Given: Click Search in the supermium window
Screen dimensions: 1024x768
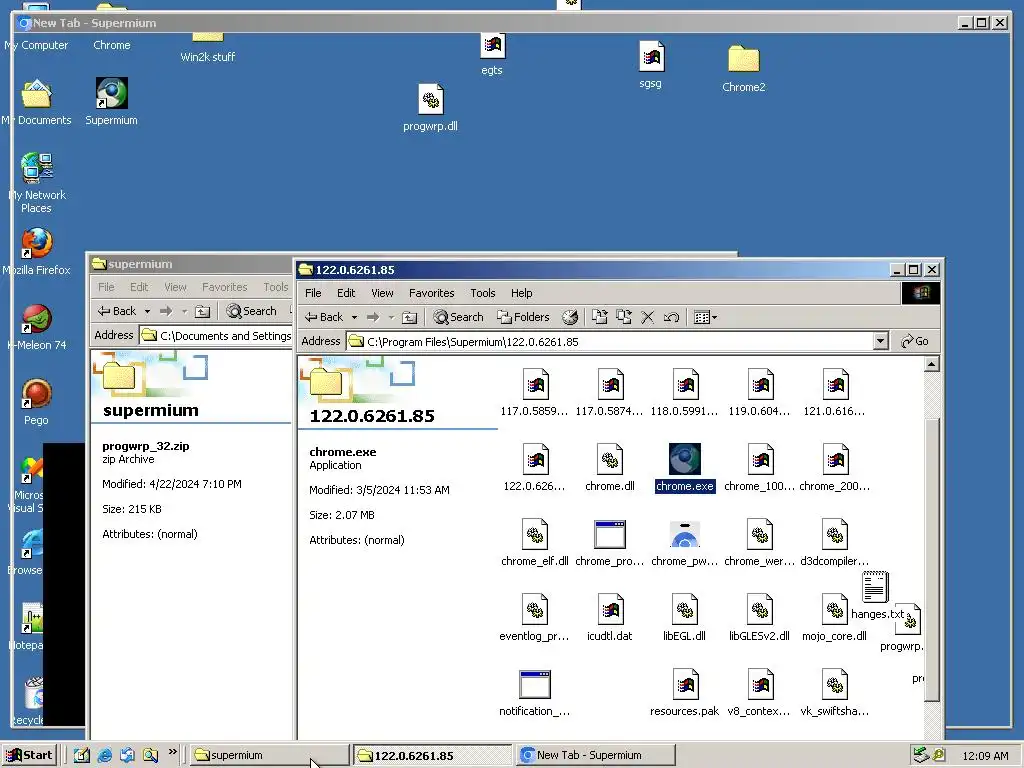Looking at the screenshot, I should click(251, 312).
